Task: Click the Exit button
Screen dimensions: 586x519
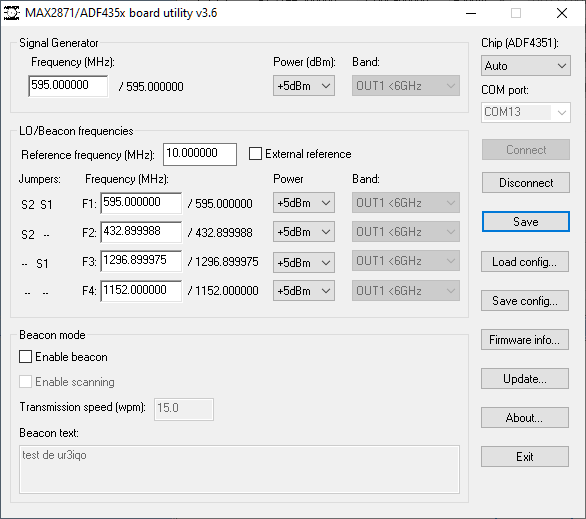Action: (x=525, y=457)
